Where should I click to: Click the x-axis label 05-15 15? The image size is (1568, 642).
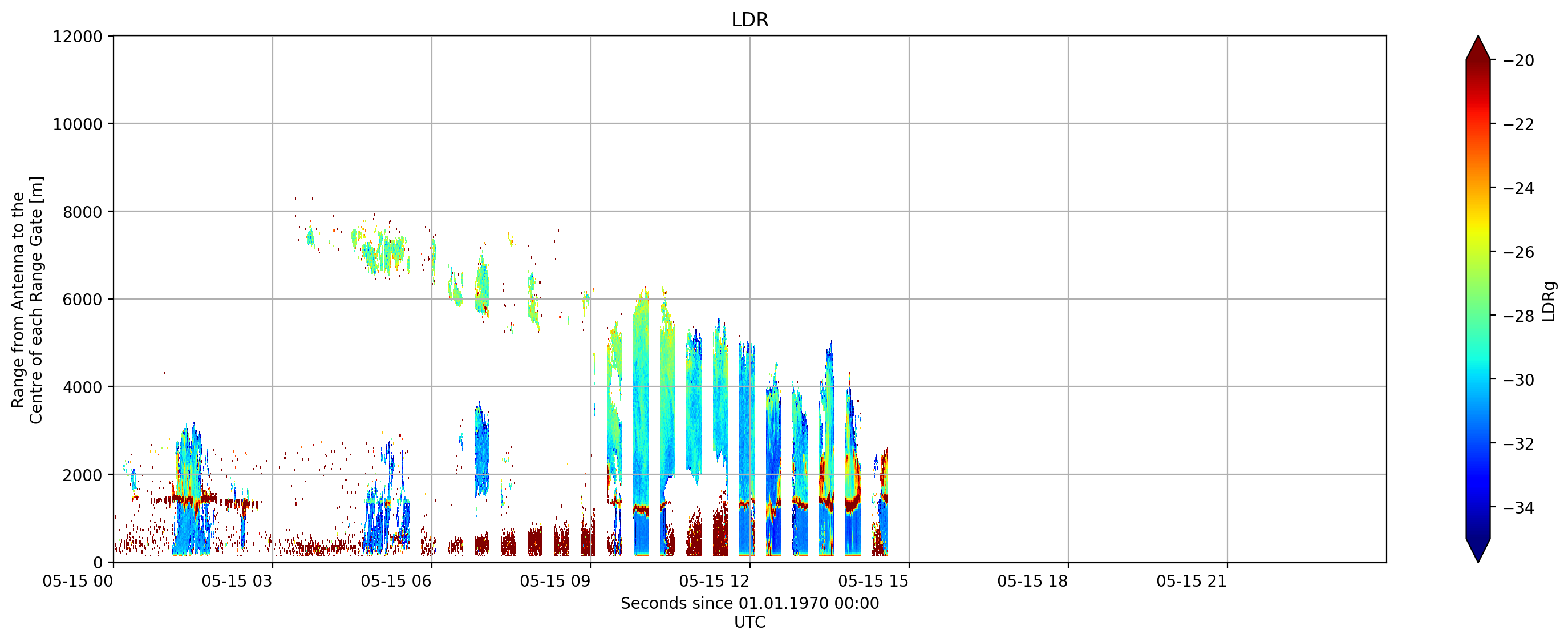point(873,581)
